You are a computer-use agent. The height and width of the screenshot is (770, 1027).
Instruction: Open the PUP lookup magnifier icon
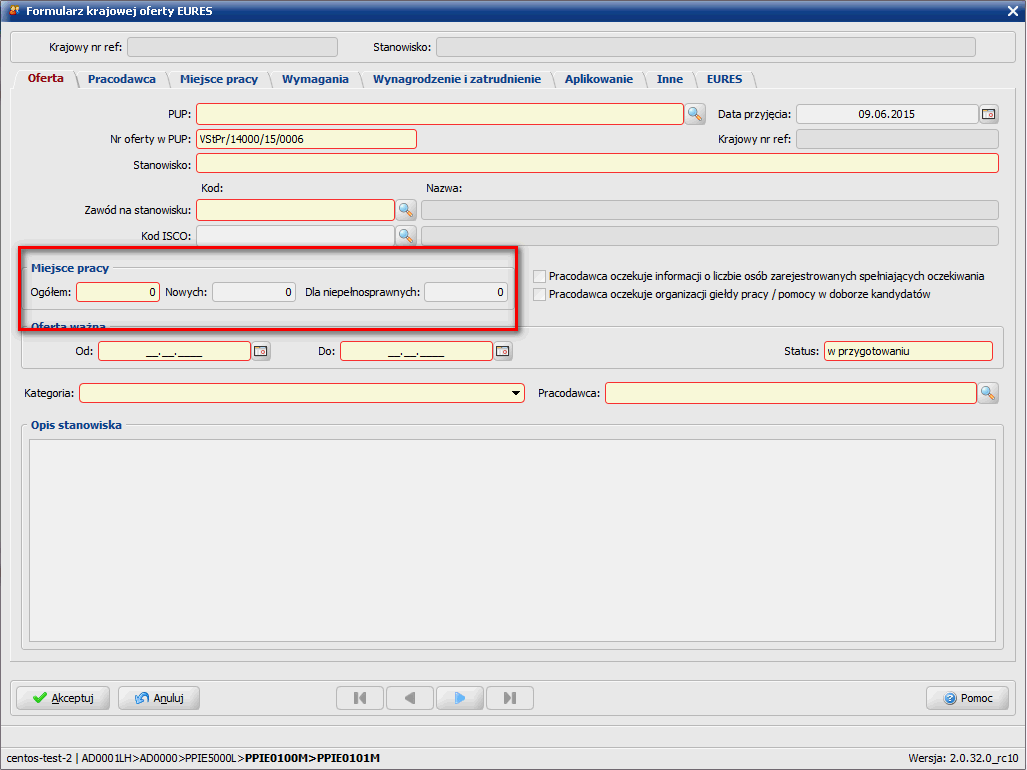tap(695, 114)
